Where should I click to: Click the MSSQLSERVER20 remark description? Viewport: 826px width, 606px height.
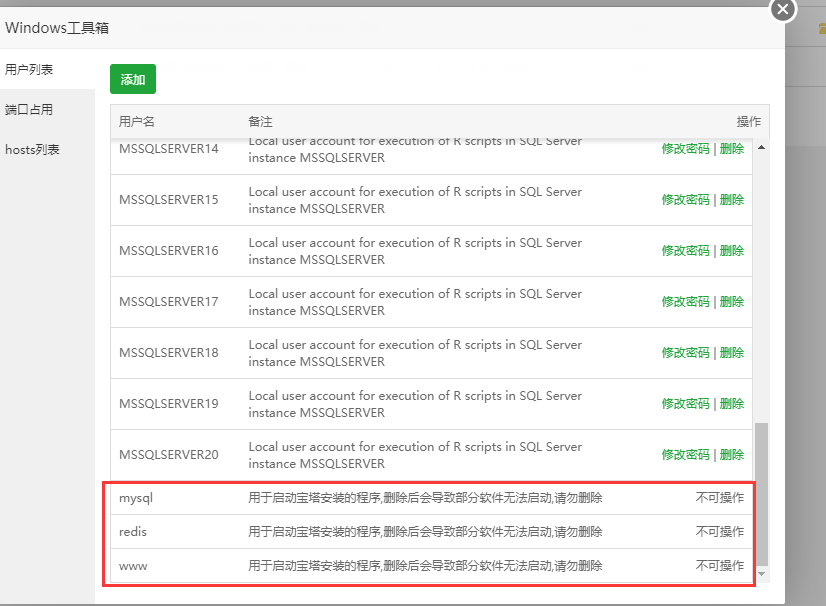pos(415,455)
